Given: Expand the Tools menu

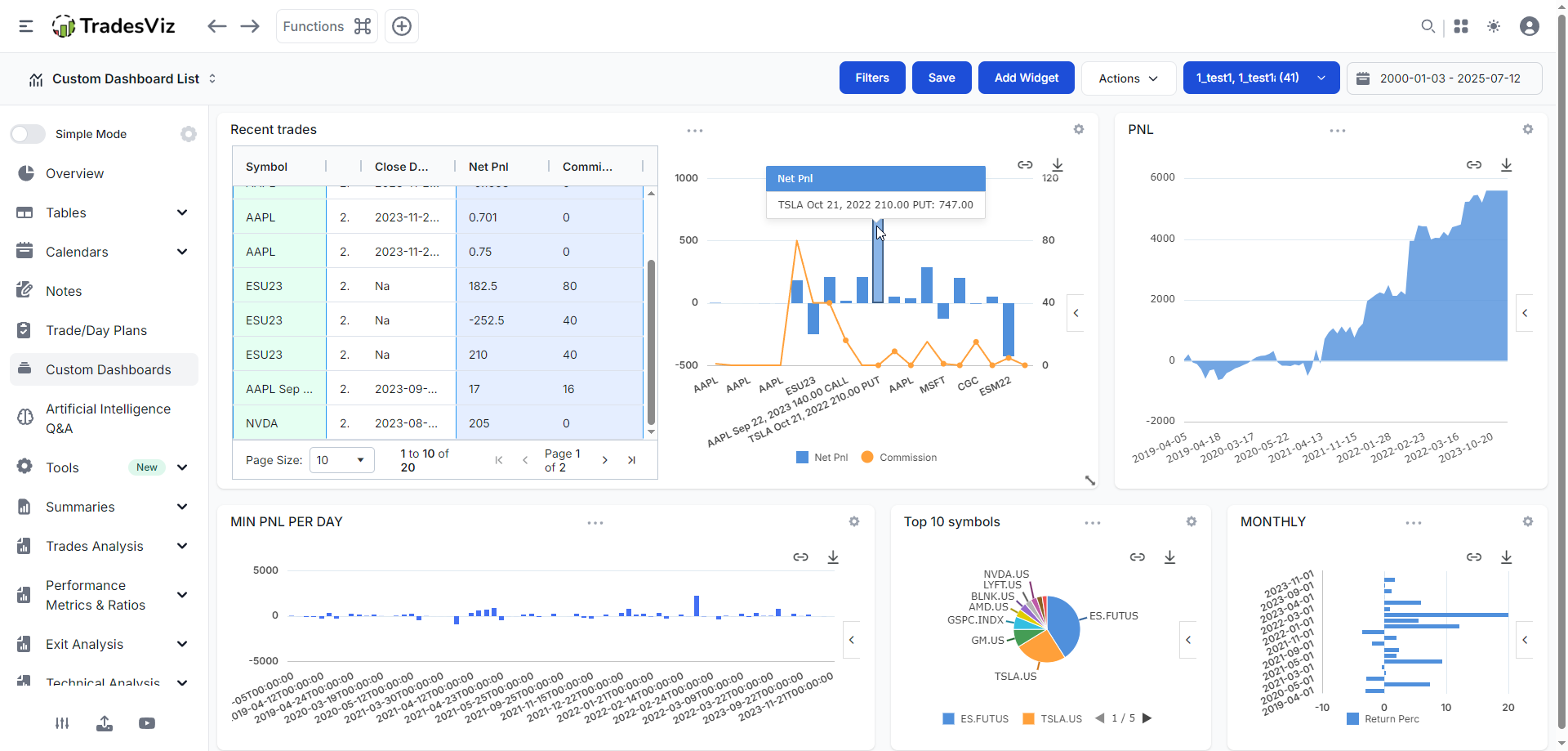Looking at the screenshot, I should pyautogui.click(x=104, y=467).
